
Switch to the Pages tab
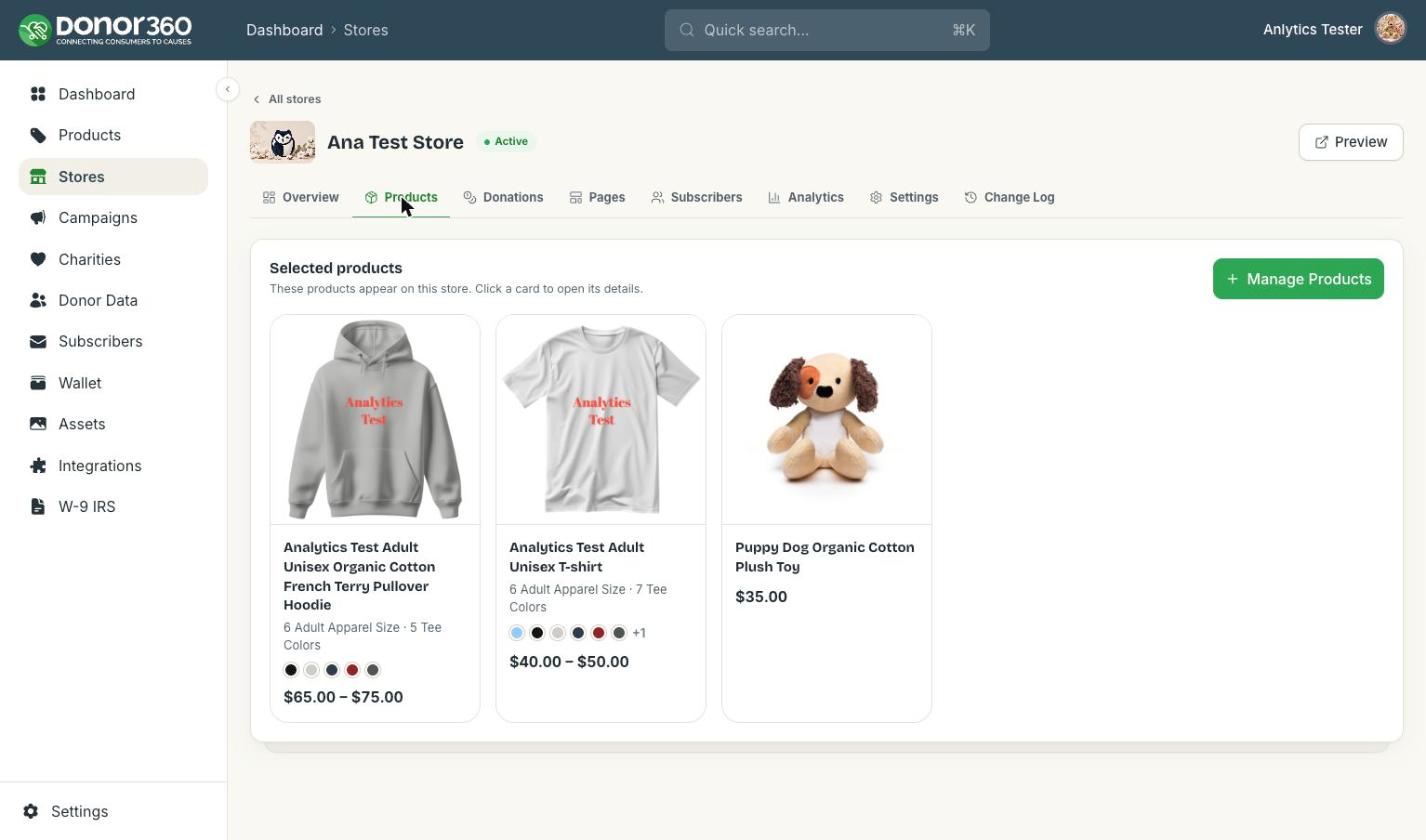point(597,197)
